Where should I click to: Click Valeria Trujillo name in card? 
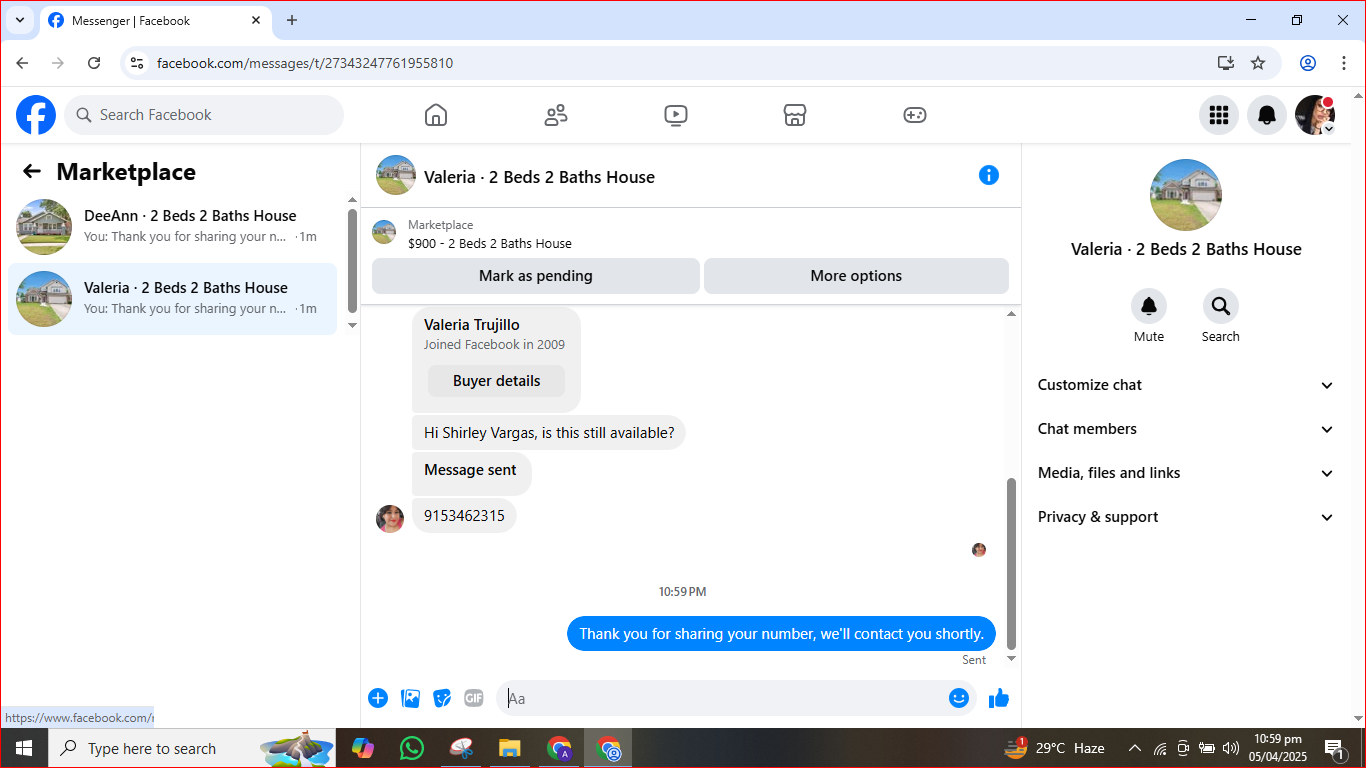(472, 325)
